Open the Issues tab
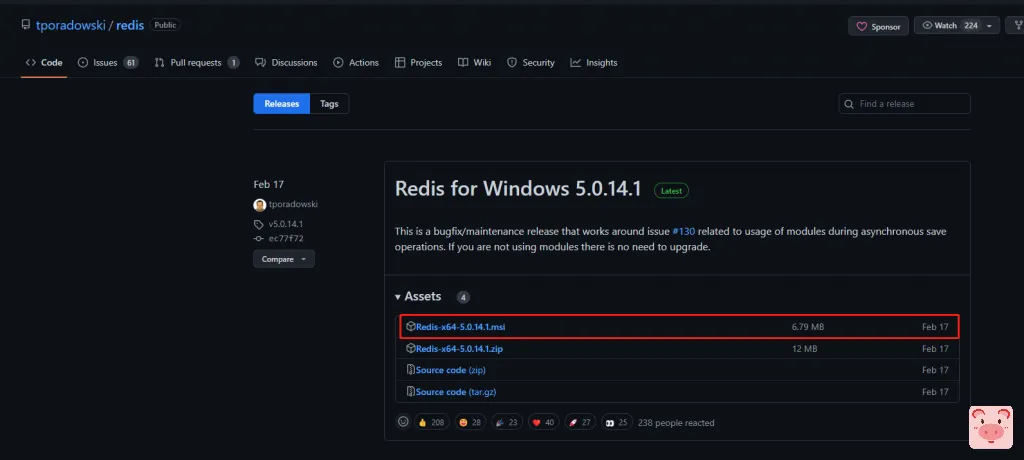 [106, 63]
